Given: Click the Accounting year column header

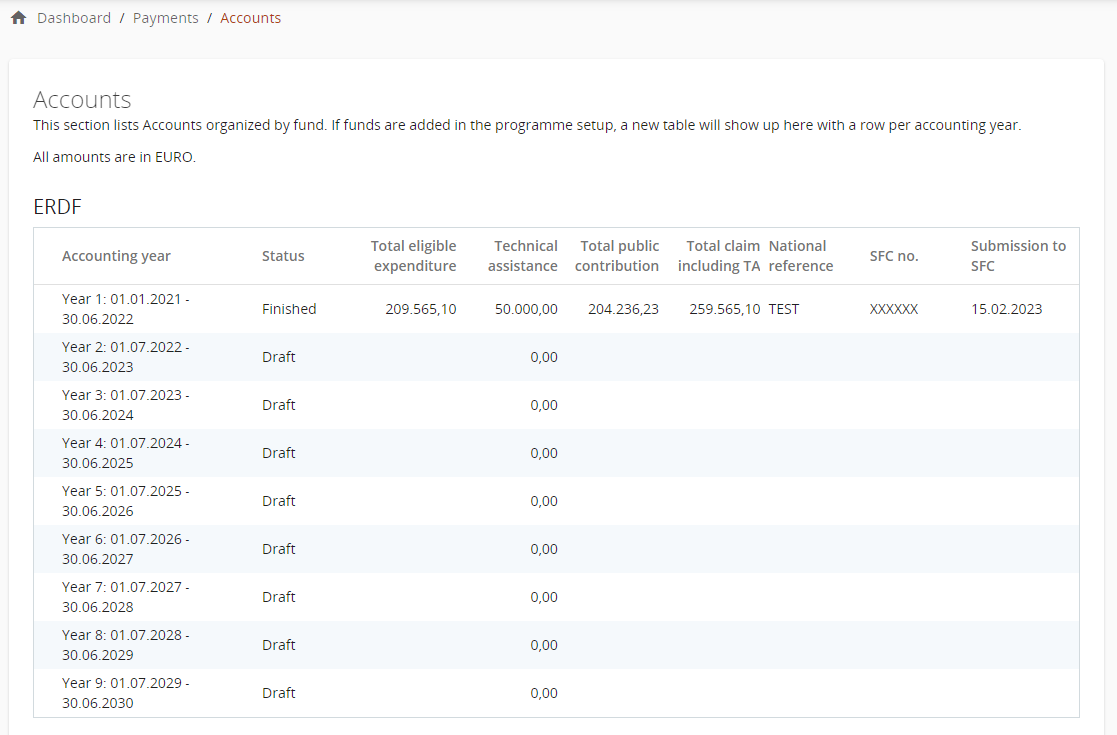Looking at the screenshot, I should 116,256.
